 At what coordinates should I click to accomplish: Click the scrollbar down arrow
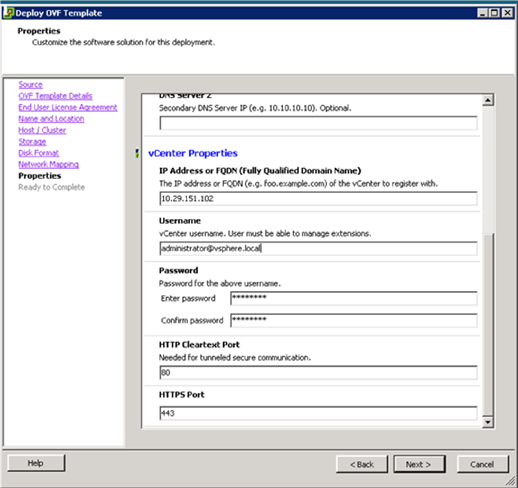(488, 422)
